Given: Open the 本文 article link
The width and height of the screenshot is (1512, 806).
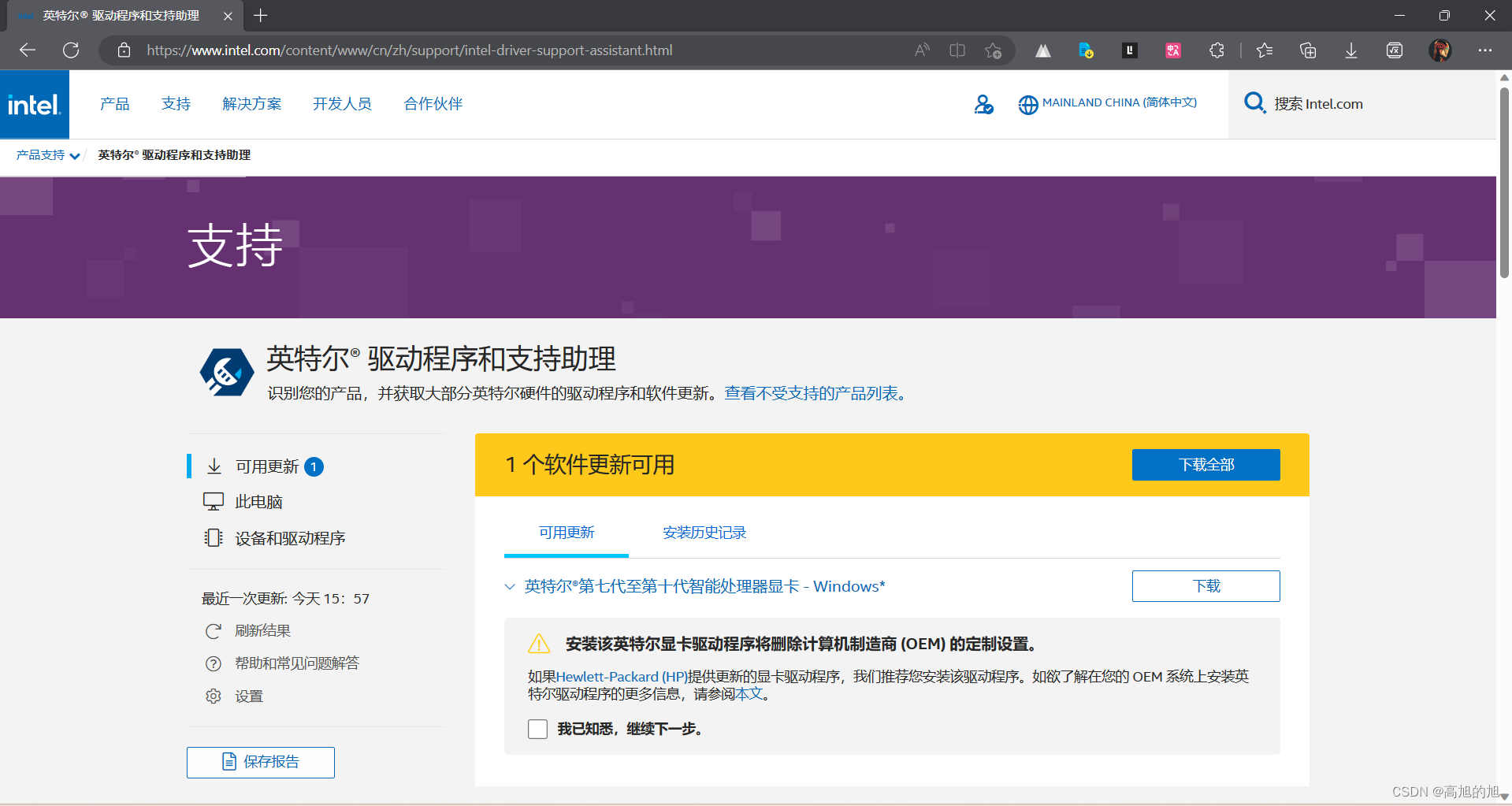Looking at the screenshot, I should (749, 694).
